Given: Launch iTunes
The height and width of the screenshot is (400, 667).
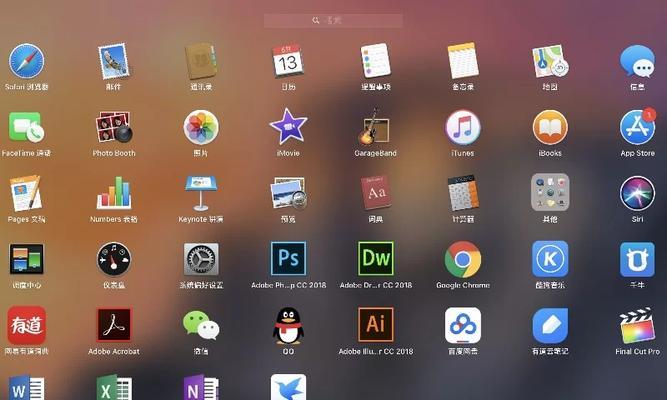Looking at the screenshot, I should (463, 127).
